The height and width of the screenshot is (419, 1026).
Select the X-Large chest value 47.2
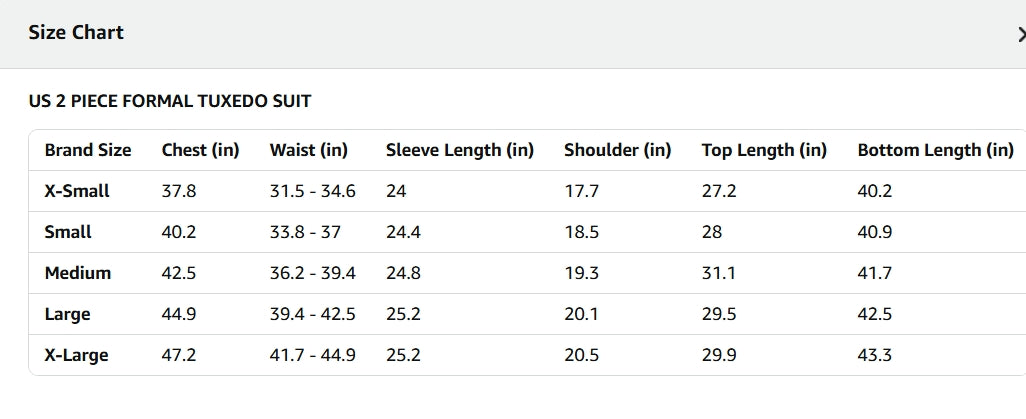click(179, 355)
